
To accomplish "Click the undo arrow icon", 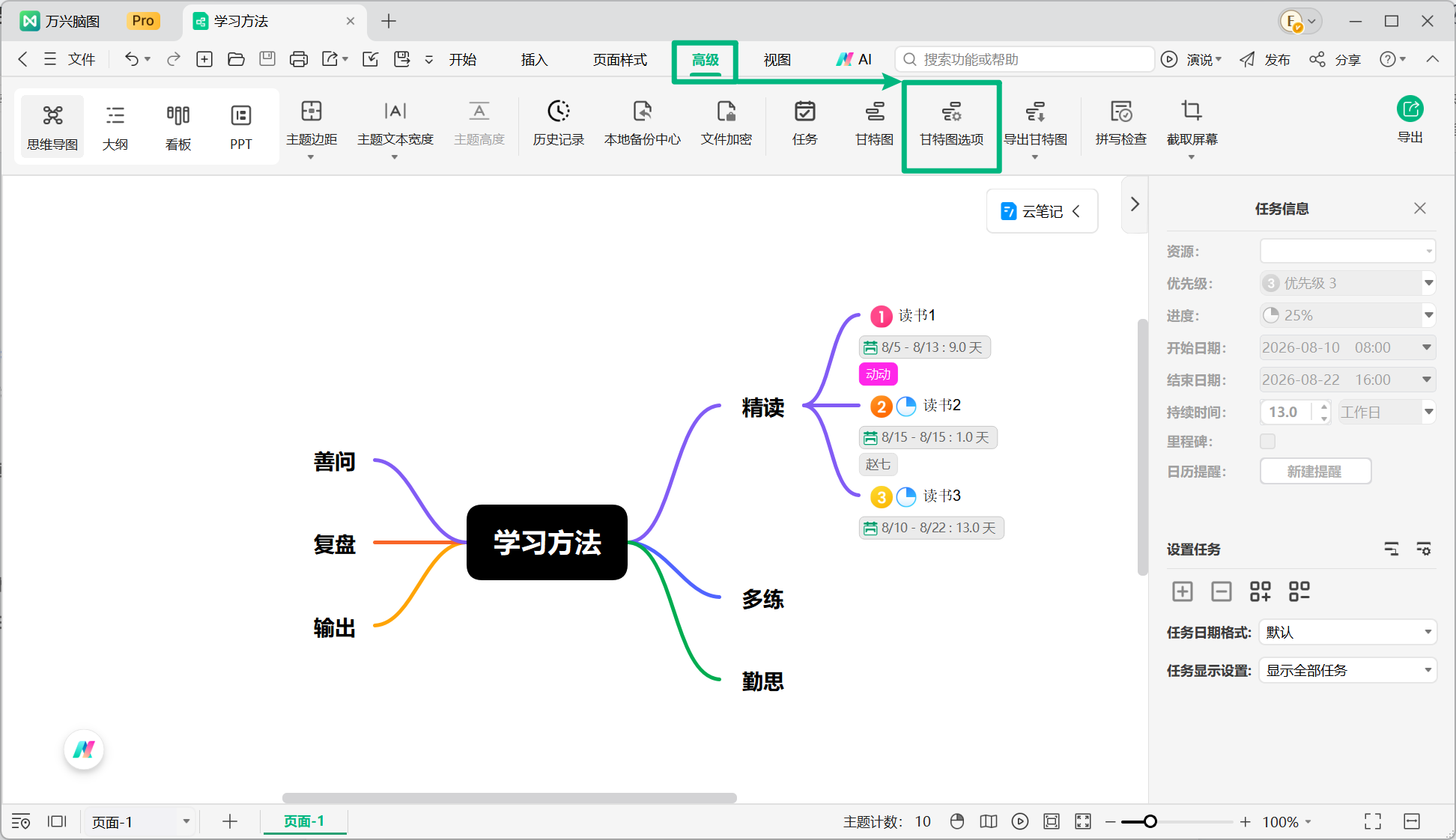I will click(x=132, y=59).
